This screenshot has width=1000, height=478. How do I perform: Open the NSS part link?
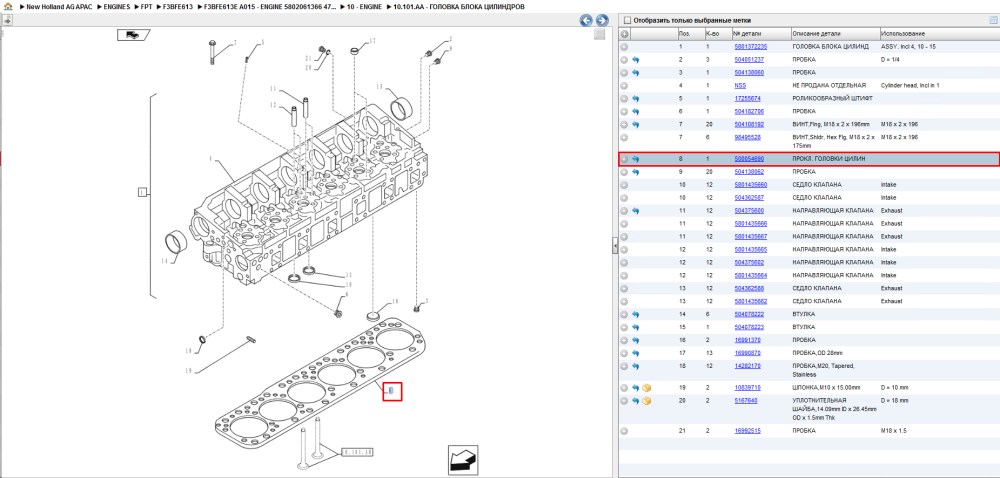tap(740, 85)
